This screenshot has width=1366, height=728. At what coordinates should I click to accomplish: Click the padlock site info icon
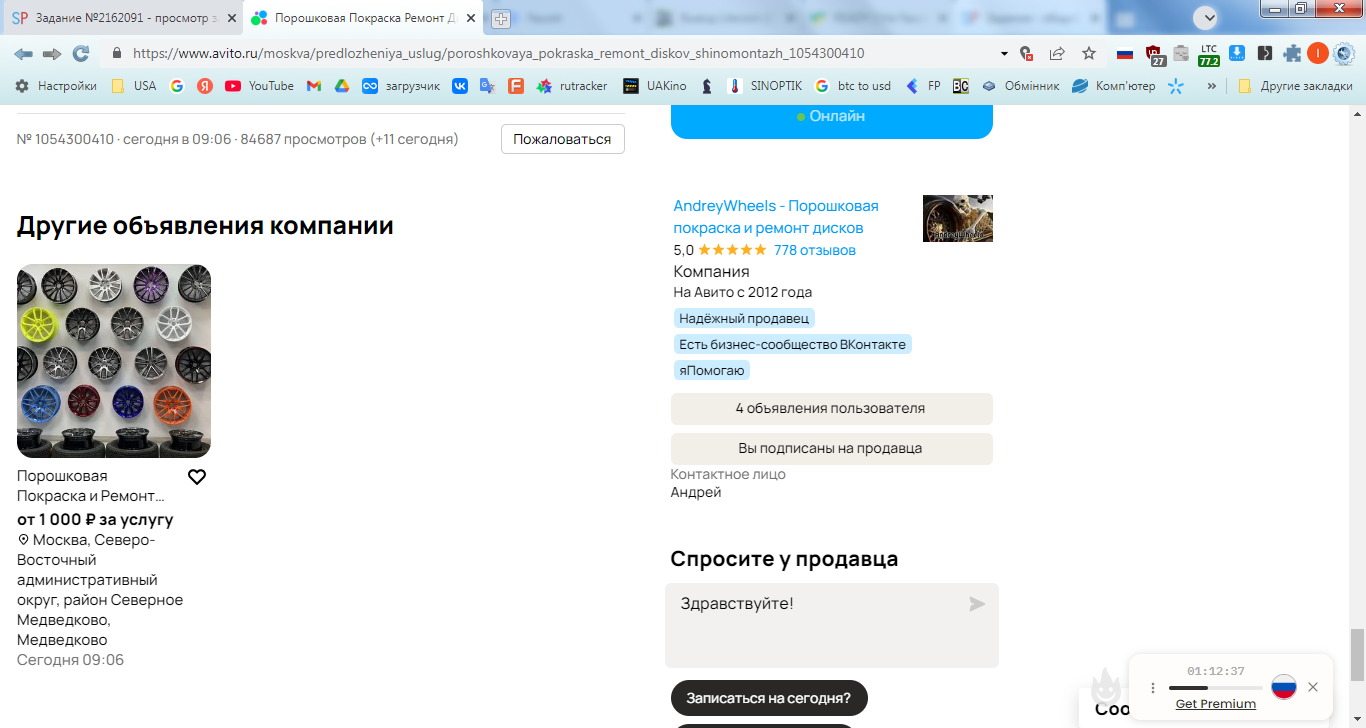point(117,54)
